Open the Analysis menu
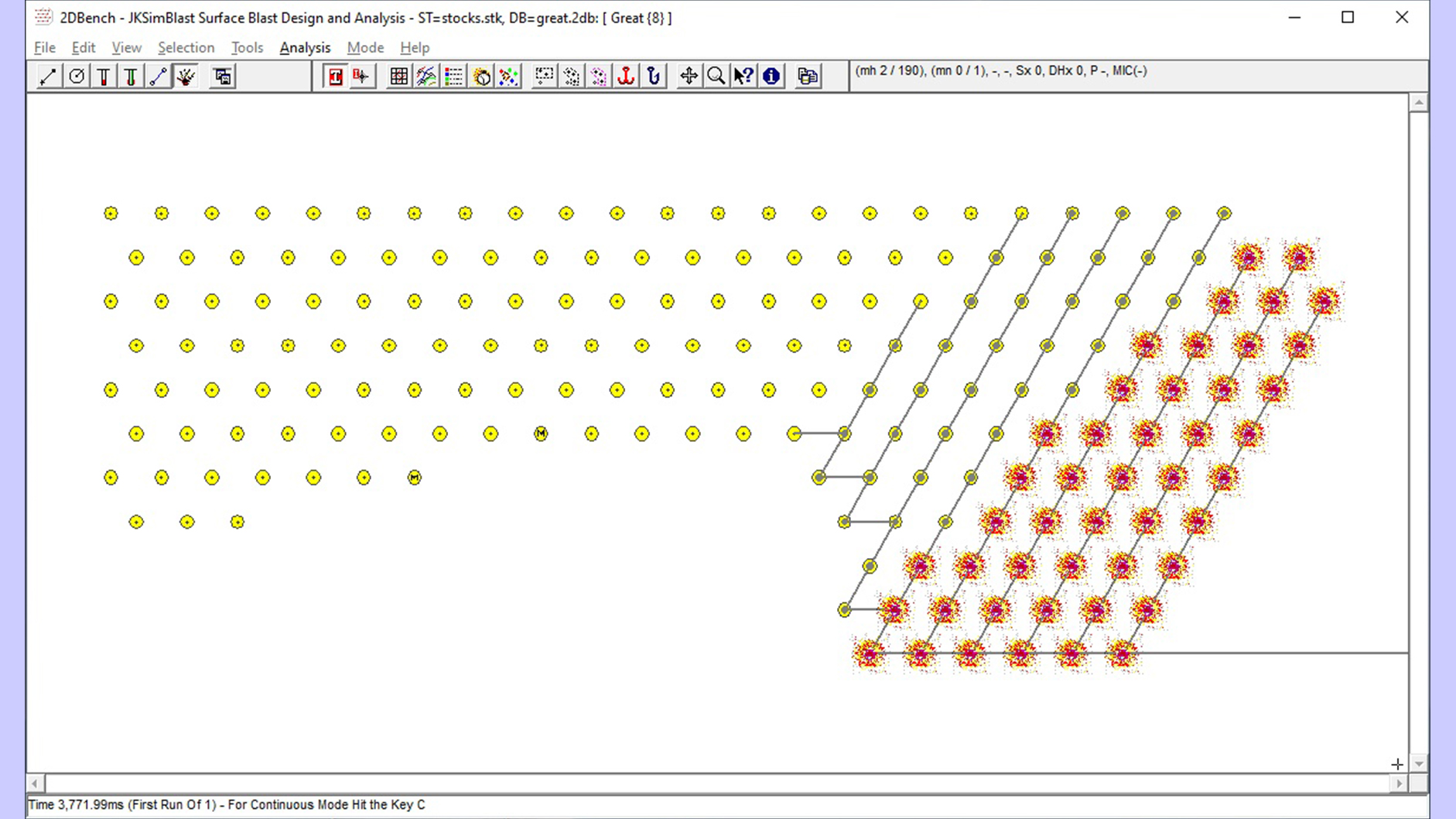Image resolution: width=1456 pixels, height=819 pixels. pyautogui.click(x=305, y=48)
